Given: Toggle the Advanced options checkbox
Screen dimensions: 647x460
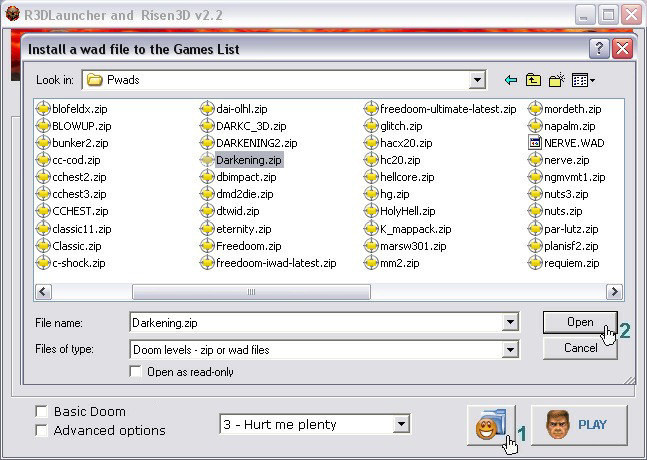Looking at the screenshot, I should coord(41,430).
